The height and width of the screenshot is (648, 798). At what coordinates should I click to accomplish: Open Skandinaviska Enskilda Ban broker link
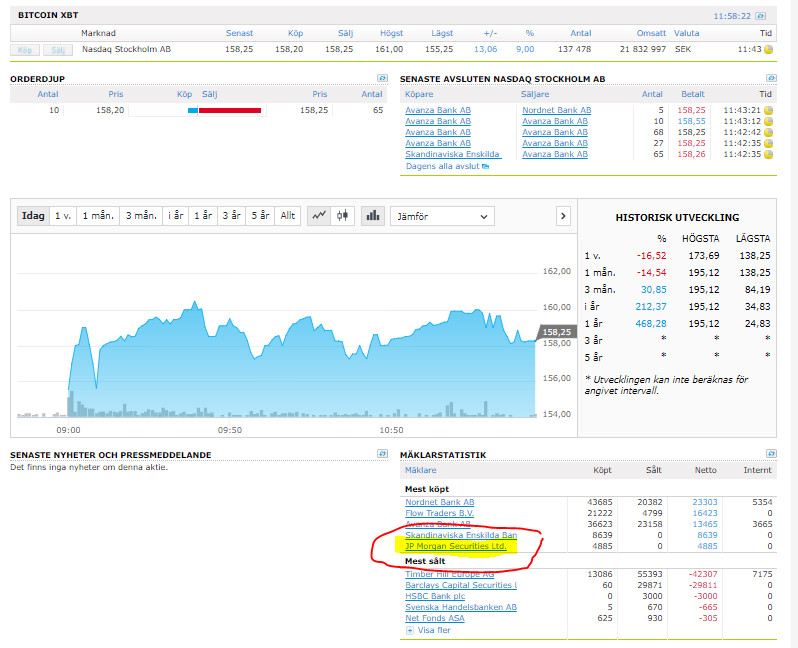(461, 535)
